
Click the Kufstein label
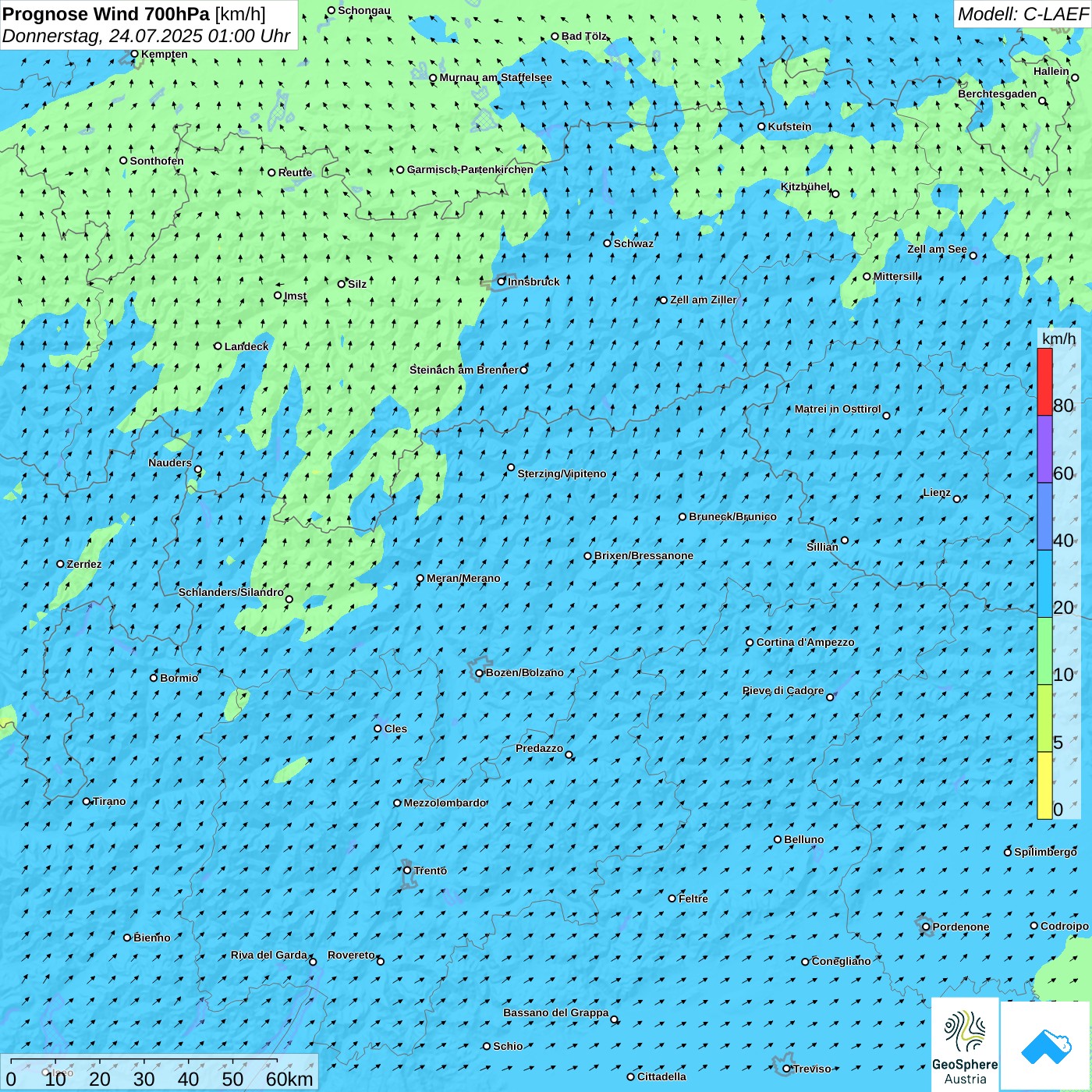(x=789, y=126)
